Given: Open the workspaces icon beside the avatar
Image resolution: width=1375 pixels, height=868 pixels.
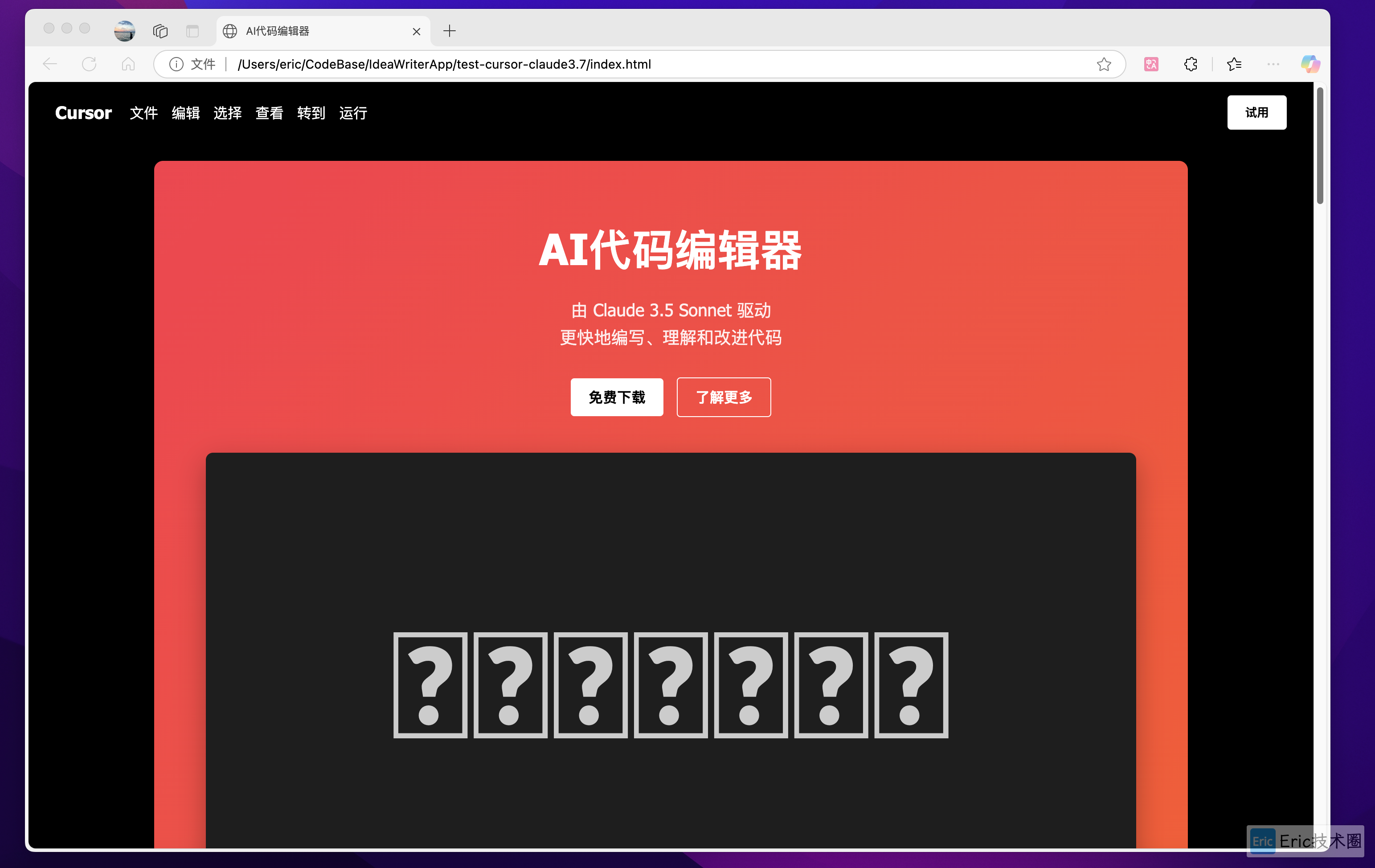Looking at the screenshot, I should coord(160,31).
